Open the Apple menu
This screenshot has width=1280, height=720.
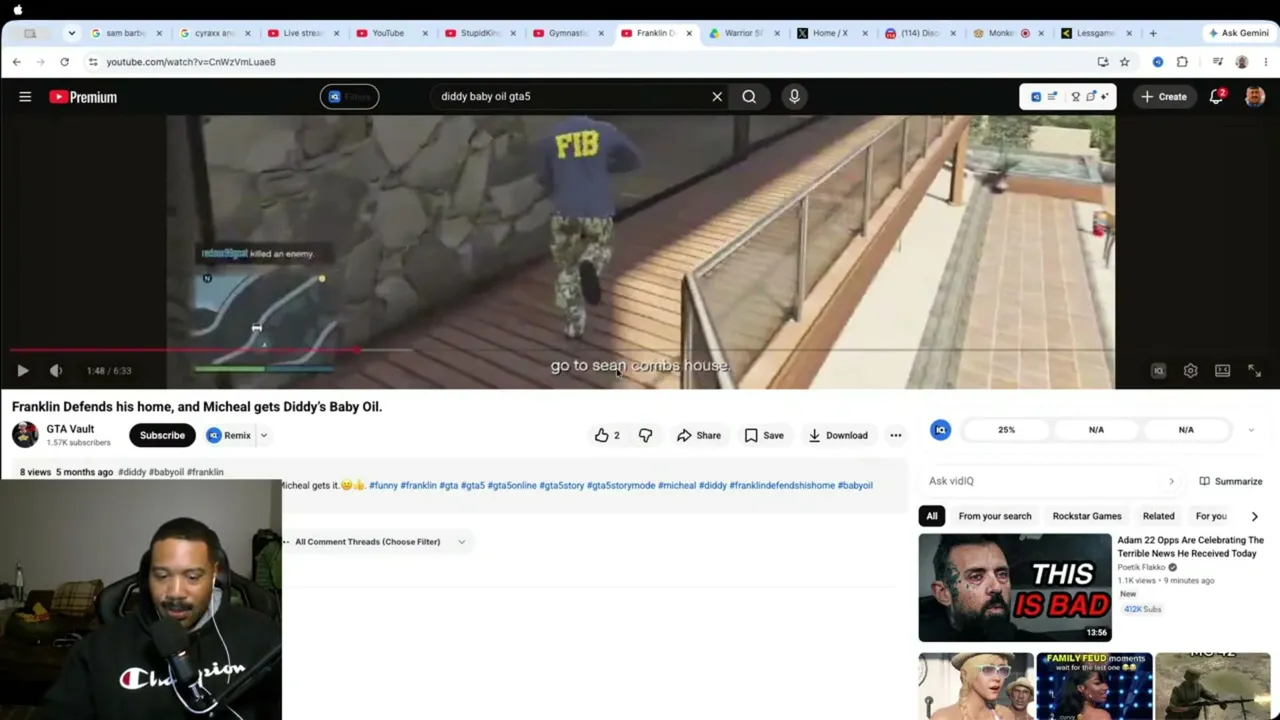tap(18, 10)
